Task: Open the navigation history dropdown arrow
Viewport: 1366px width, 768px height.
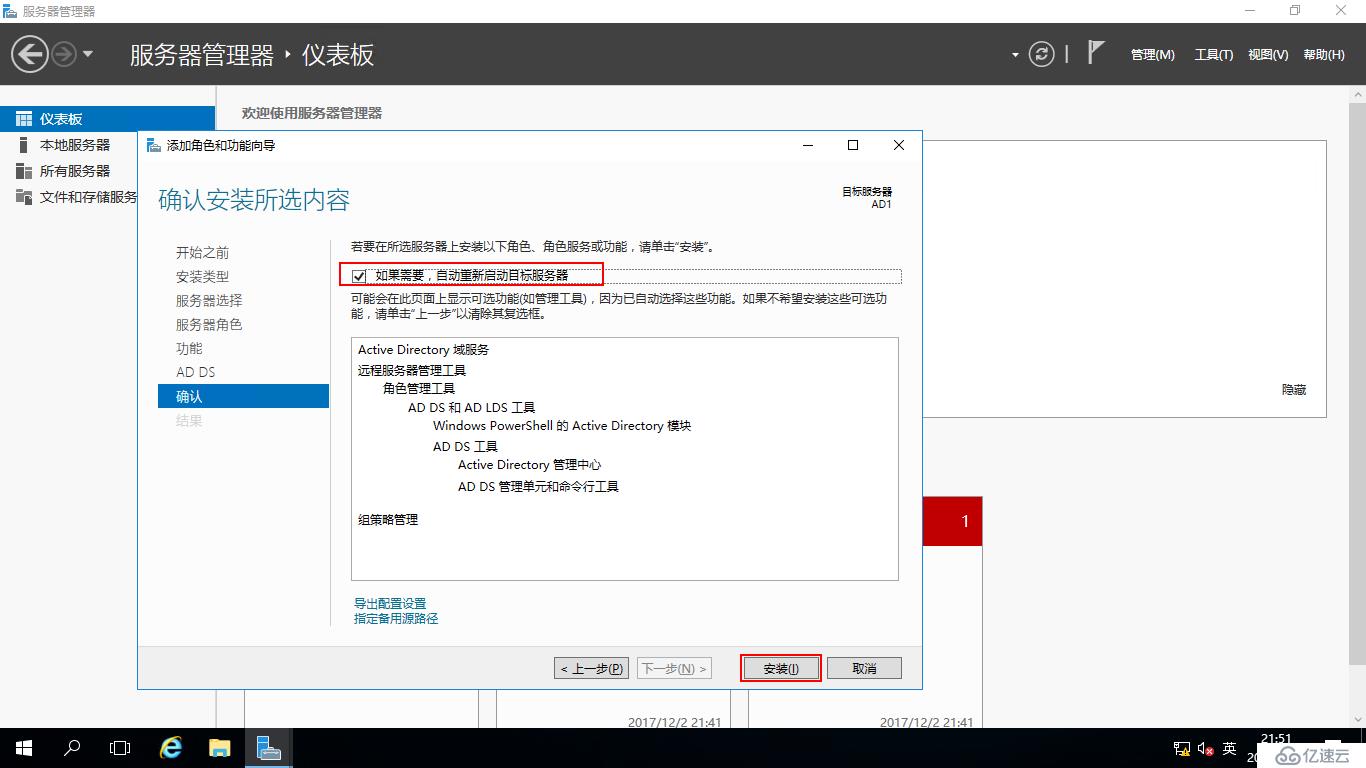Action: coord(88,54)
